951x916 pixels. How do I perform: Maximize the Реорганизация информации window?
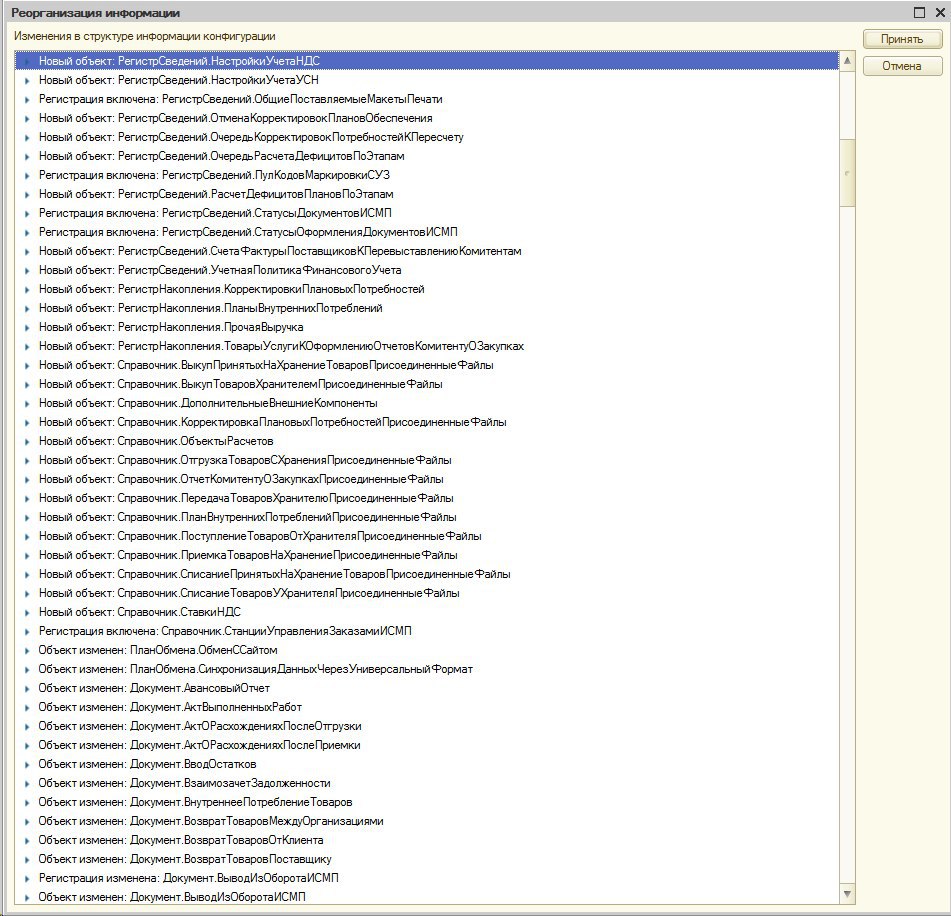[919, 12]
